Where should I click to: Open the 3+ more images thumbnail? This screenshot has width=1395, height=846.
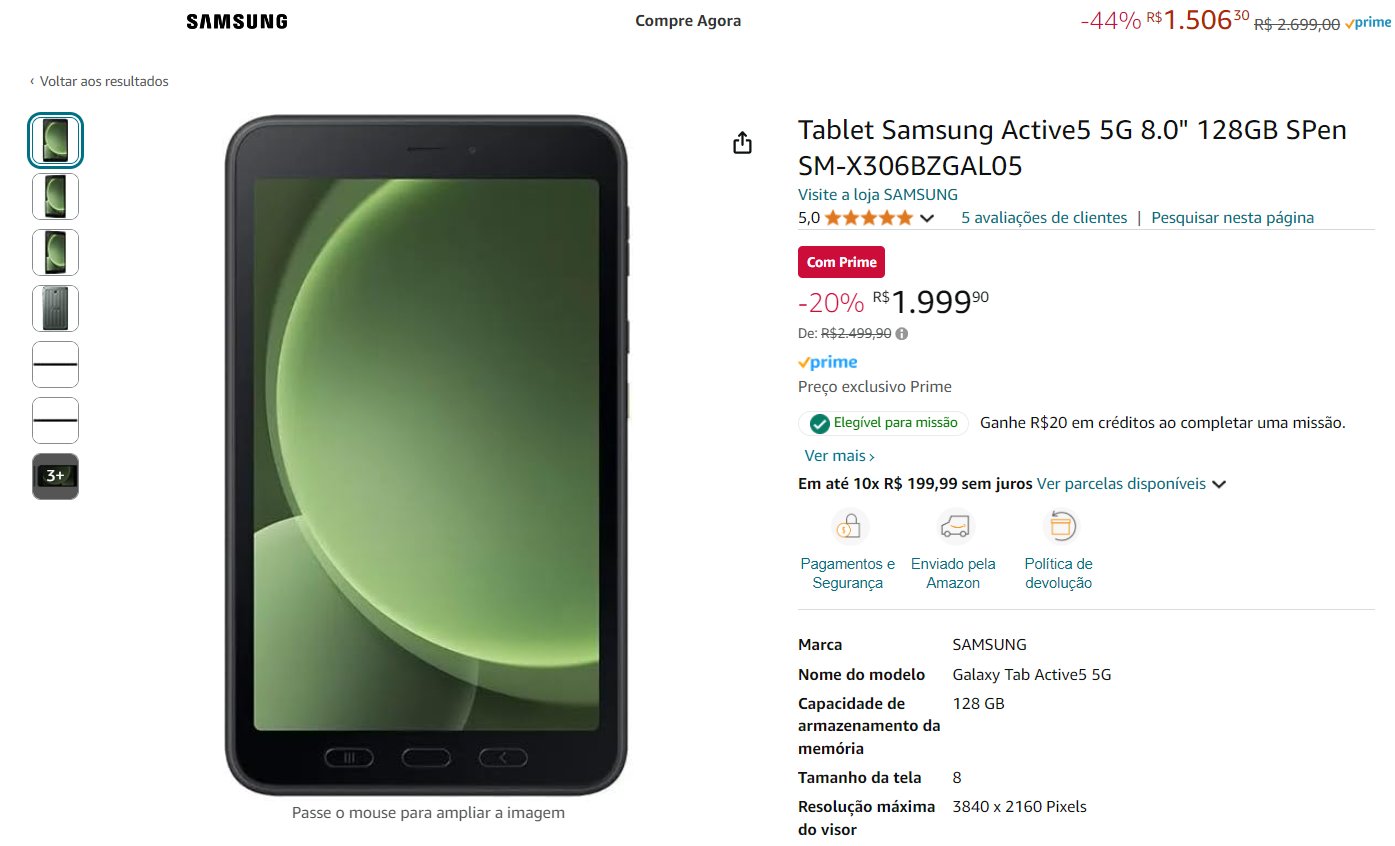click(56, 477)
